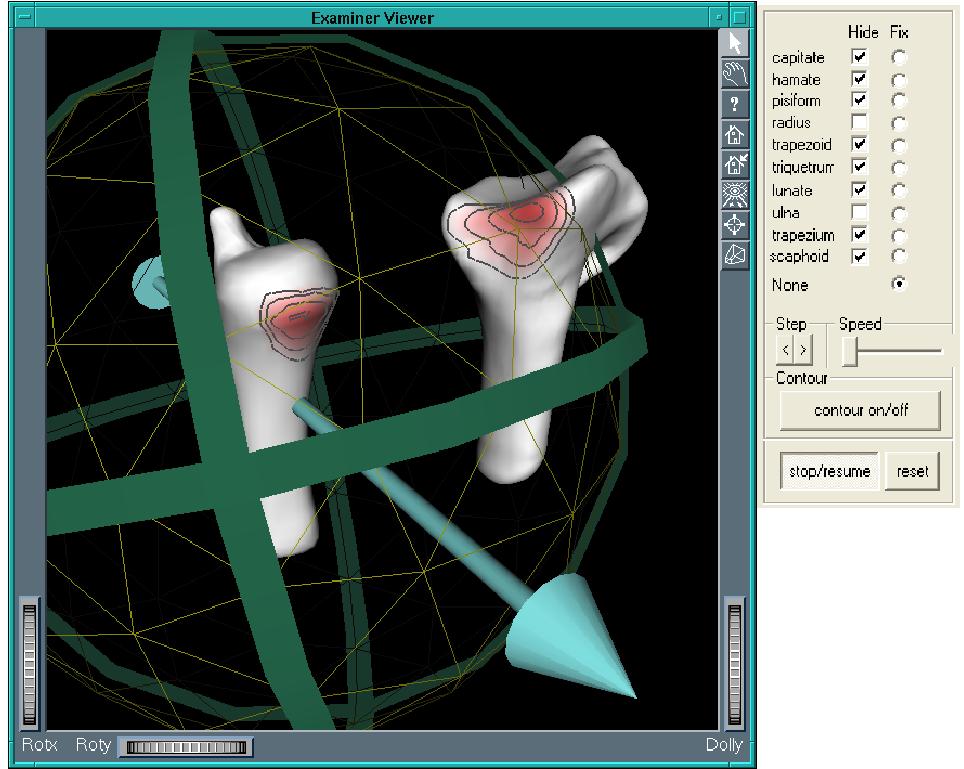Select Fix radio for hamate

[x=899, y=80]
